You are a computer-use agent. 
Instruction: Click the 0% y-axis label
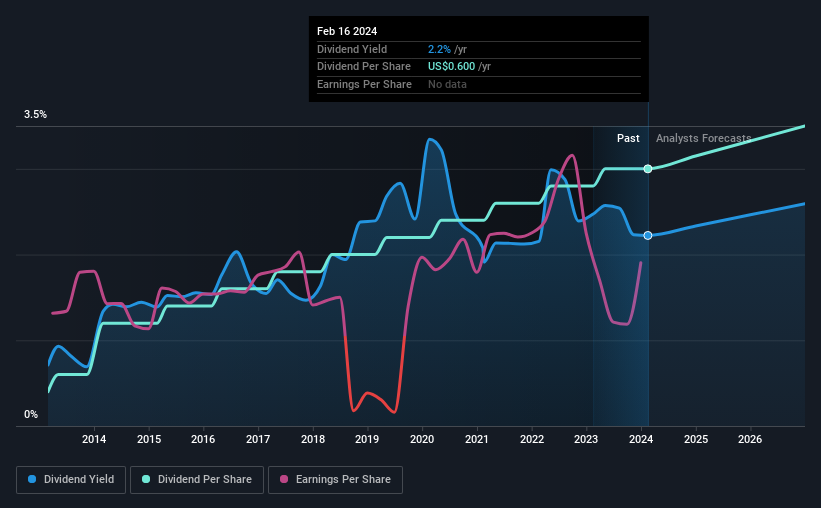(x=31, y=414)
